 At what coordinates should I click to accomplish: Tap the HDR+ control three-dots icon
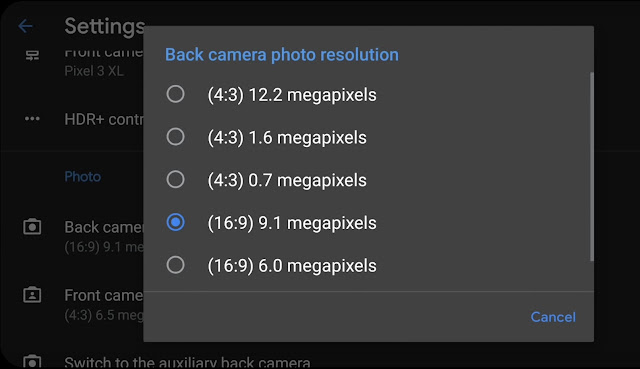(32, 119)
